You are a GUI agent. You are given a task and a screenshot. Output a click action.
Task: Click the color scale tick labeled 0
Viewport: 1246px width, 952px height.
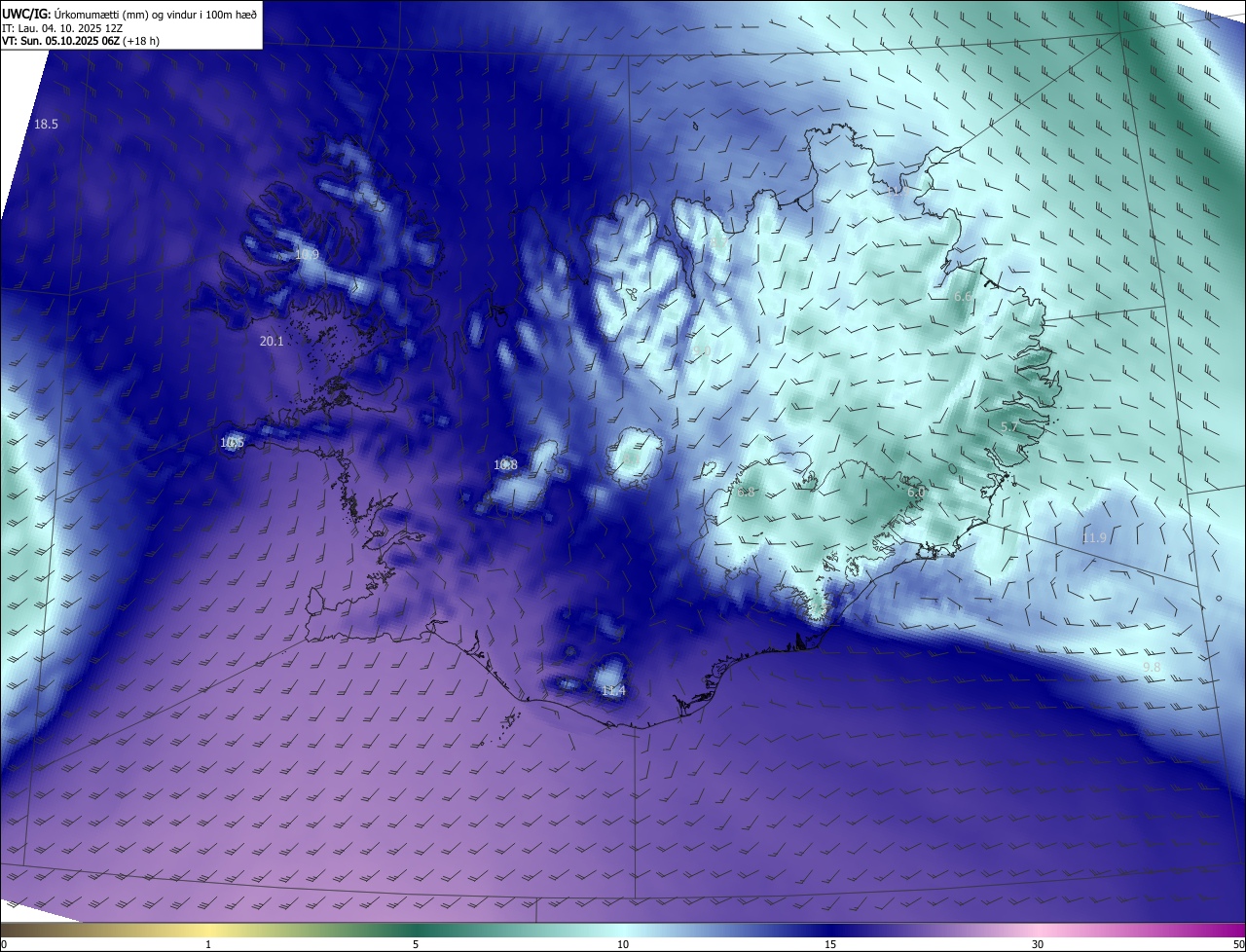click(x=4, y=944)
